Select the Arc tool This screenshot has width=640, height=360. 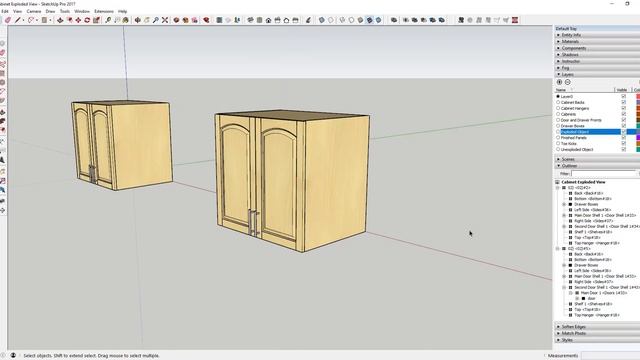31,20
